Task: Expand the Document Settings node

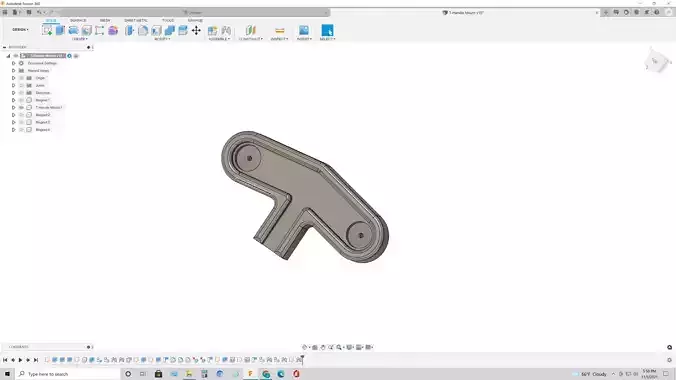Action: coord(13,63)
